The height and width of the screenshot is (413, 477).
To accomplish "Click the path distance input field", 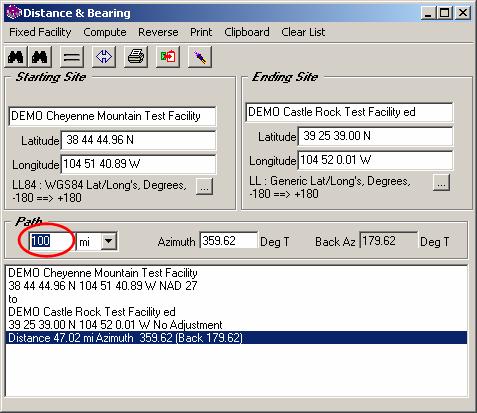I will pyautogui.click(x=51, y=241).
